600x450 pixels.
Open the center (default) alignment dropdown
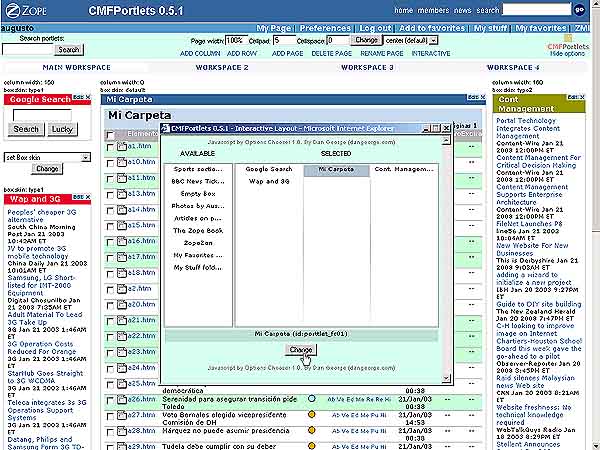[x=433, y=40]
